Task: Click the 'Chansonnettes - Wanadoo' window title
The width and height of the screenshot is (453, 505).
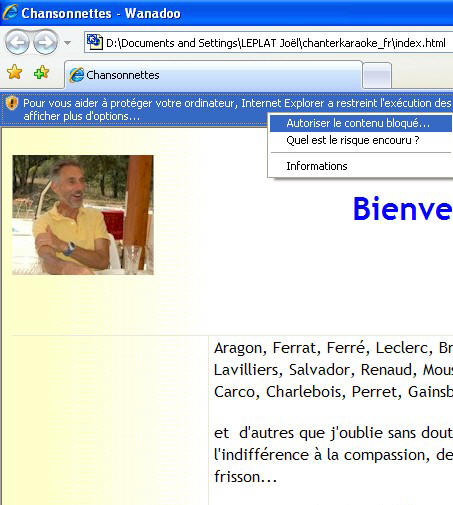Action: [x=101, y=13]
